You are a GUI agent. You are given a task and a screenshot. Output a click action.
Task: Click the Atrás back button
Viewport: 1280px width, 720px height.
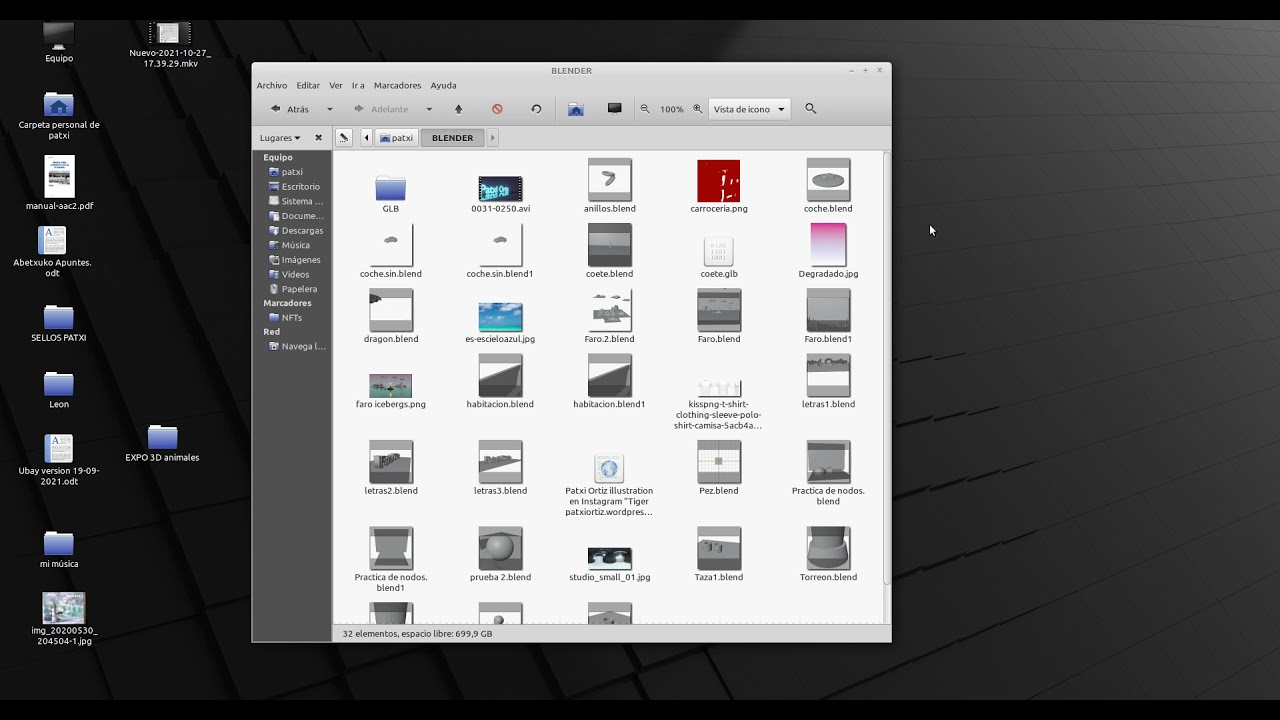click(x=290, y=109)
